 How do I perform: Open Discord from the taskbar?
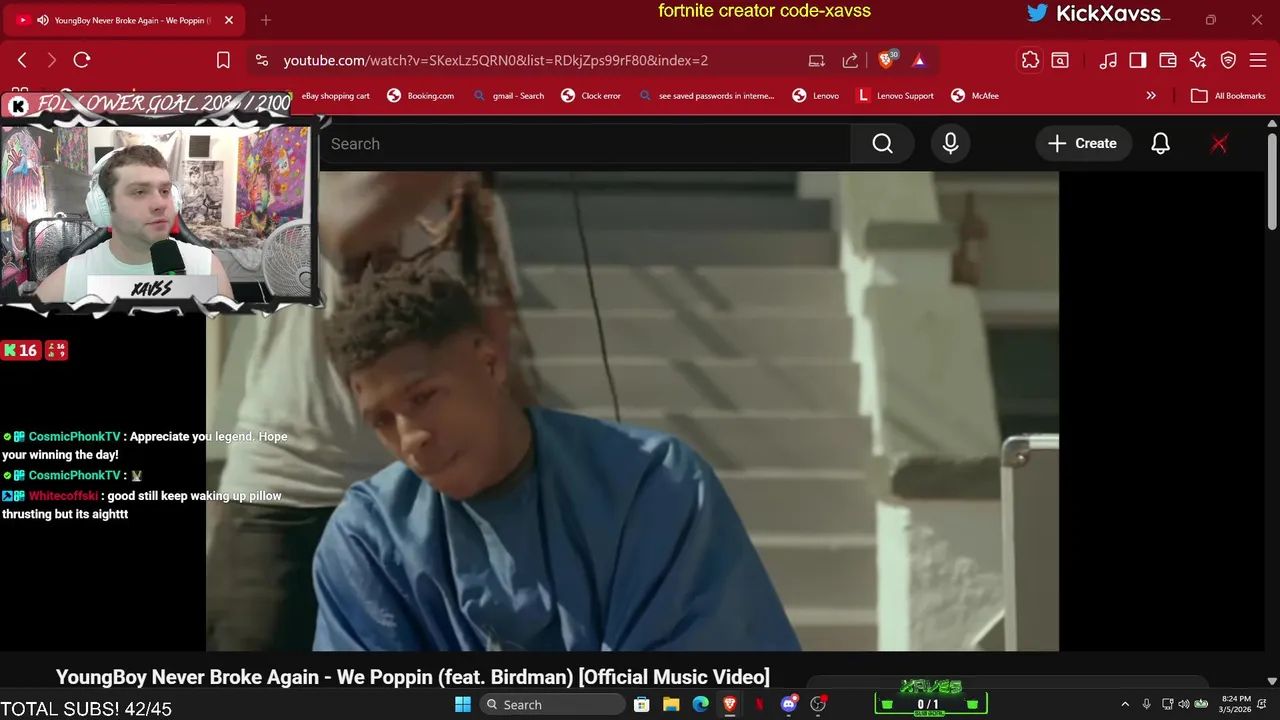point(789,704)
